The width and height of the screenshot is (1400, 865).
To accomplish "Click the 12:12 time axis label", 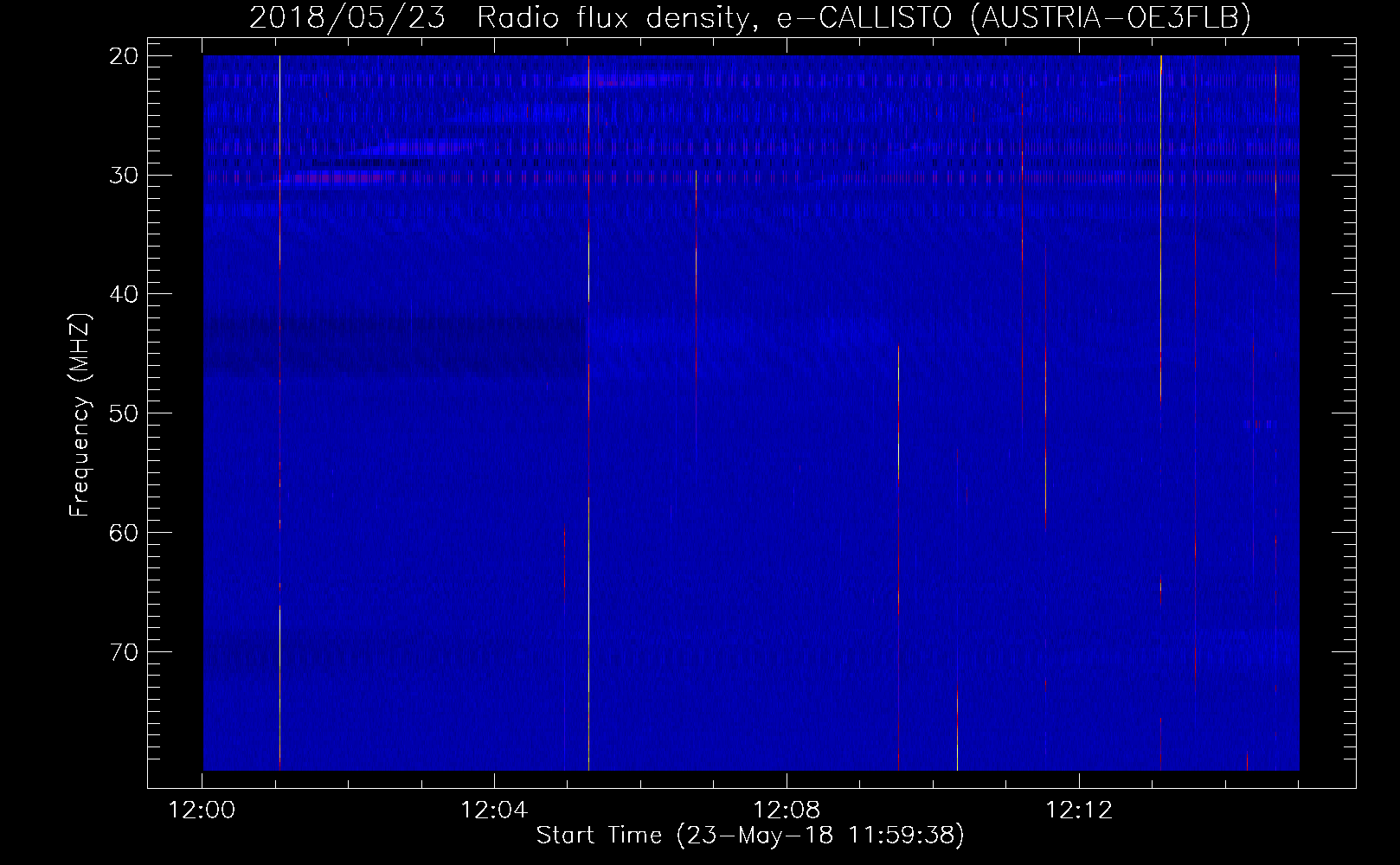I will click(1079, 811).
